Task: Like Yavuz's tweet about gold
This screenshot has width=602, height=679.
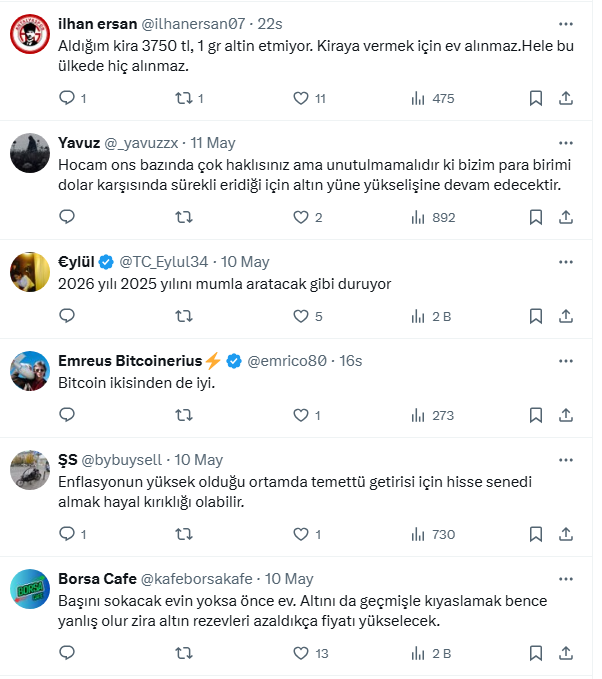Action: coord(301,217)
